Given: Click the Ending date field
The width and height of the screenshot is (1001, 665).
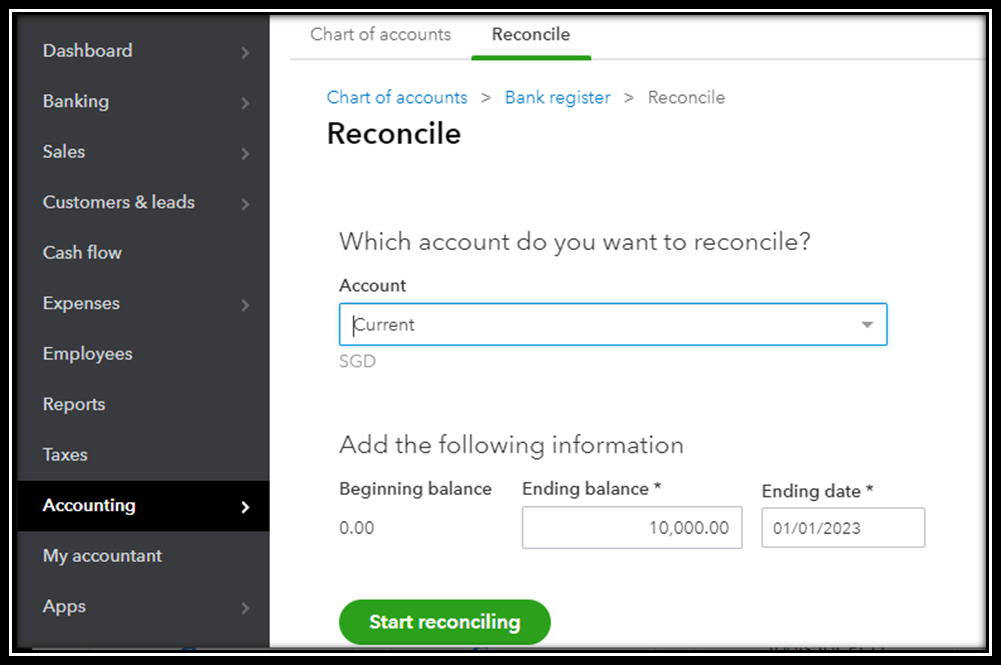Looking at the screenshot, I should coord(842,528).
